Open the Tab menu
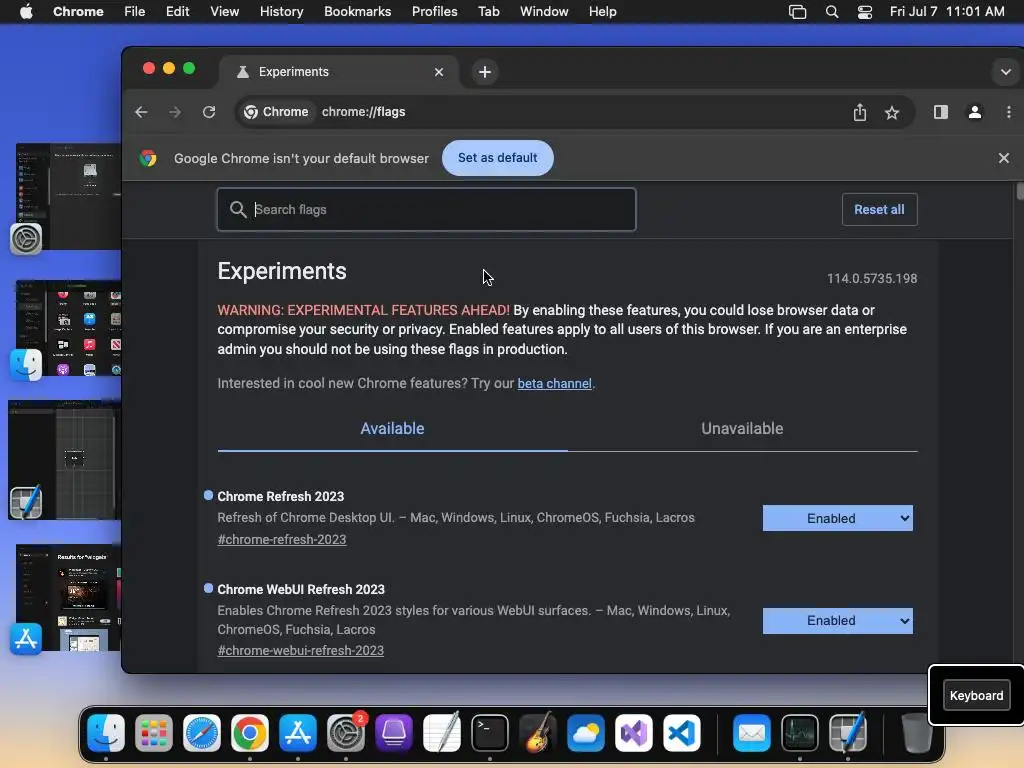The width and height of the screenshot is (1024, 768). 488,12
